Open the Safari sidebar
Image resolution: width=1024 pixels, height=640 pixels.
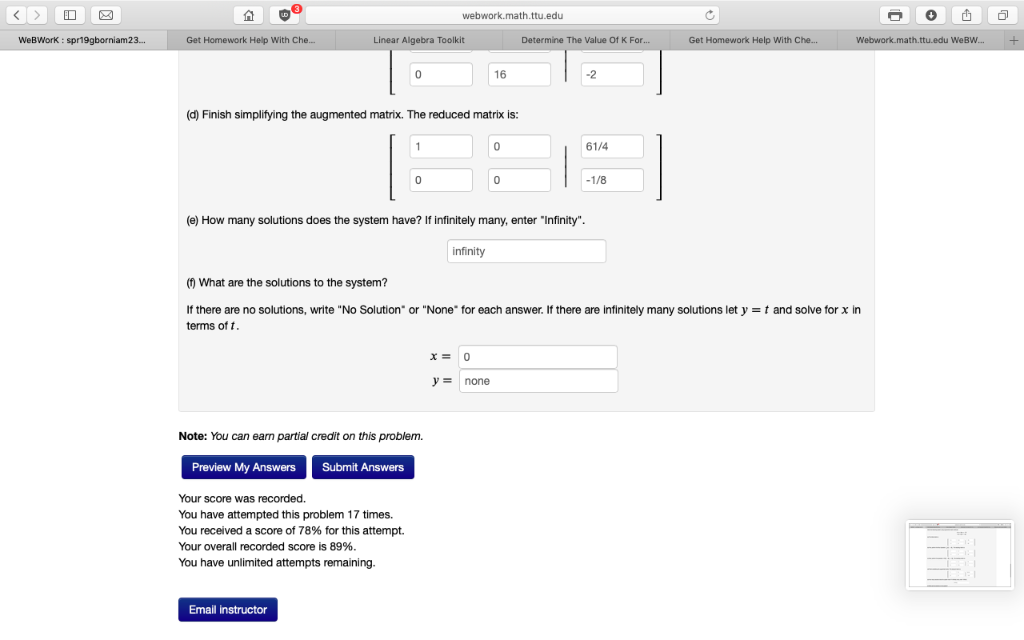tap(69, 15)
